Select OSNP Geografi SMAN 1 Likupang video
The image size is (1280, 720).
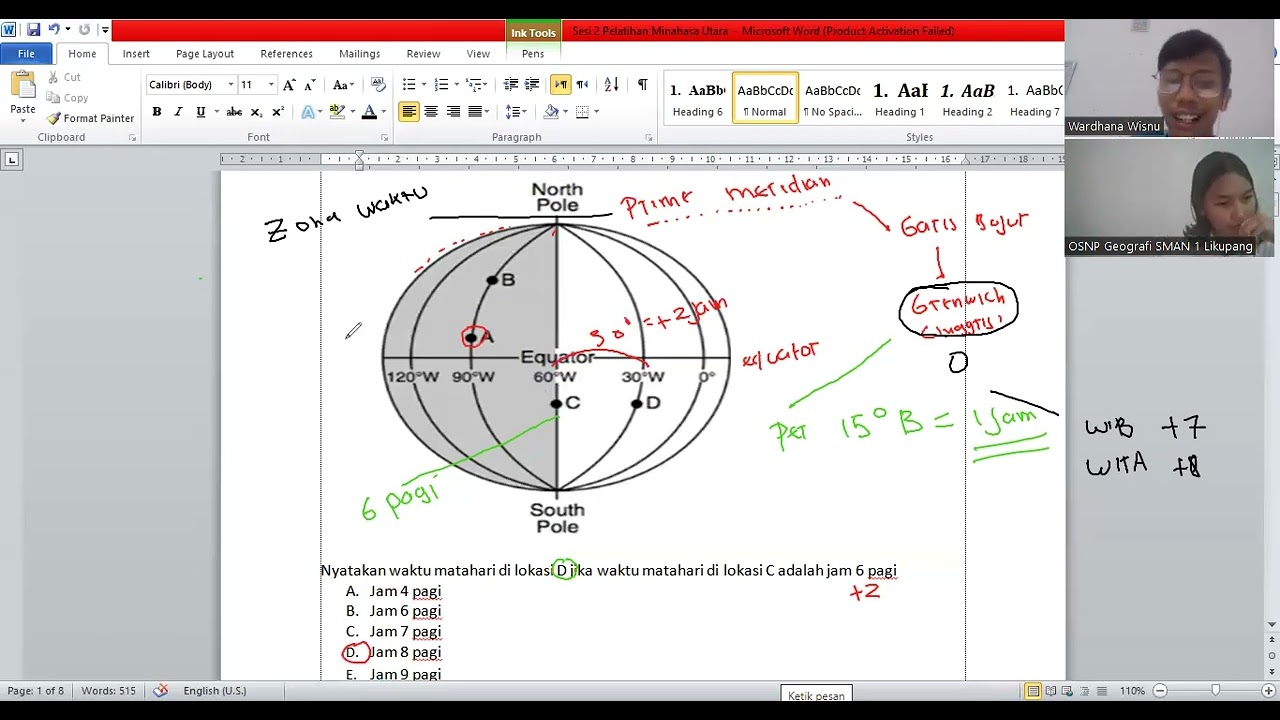(1172, 198)
